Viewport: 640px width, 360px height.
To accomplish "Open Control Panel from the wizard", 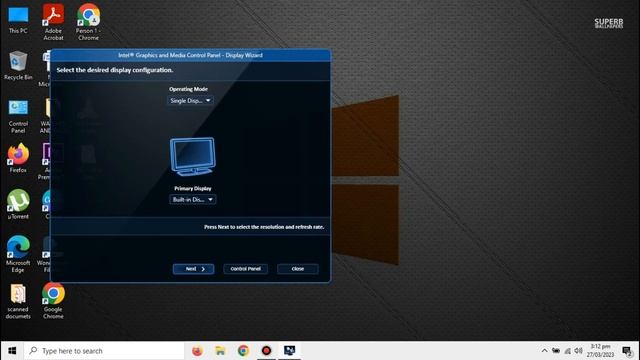I will (245, 269).
